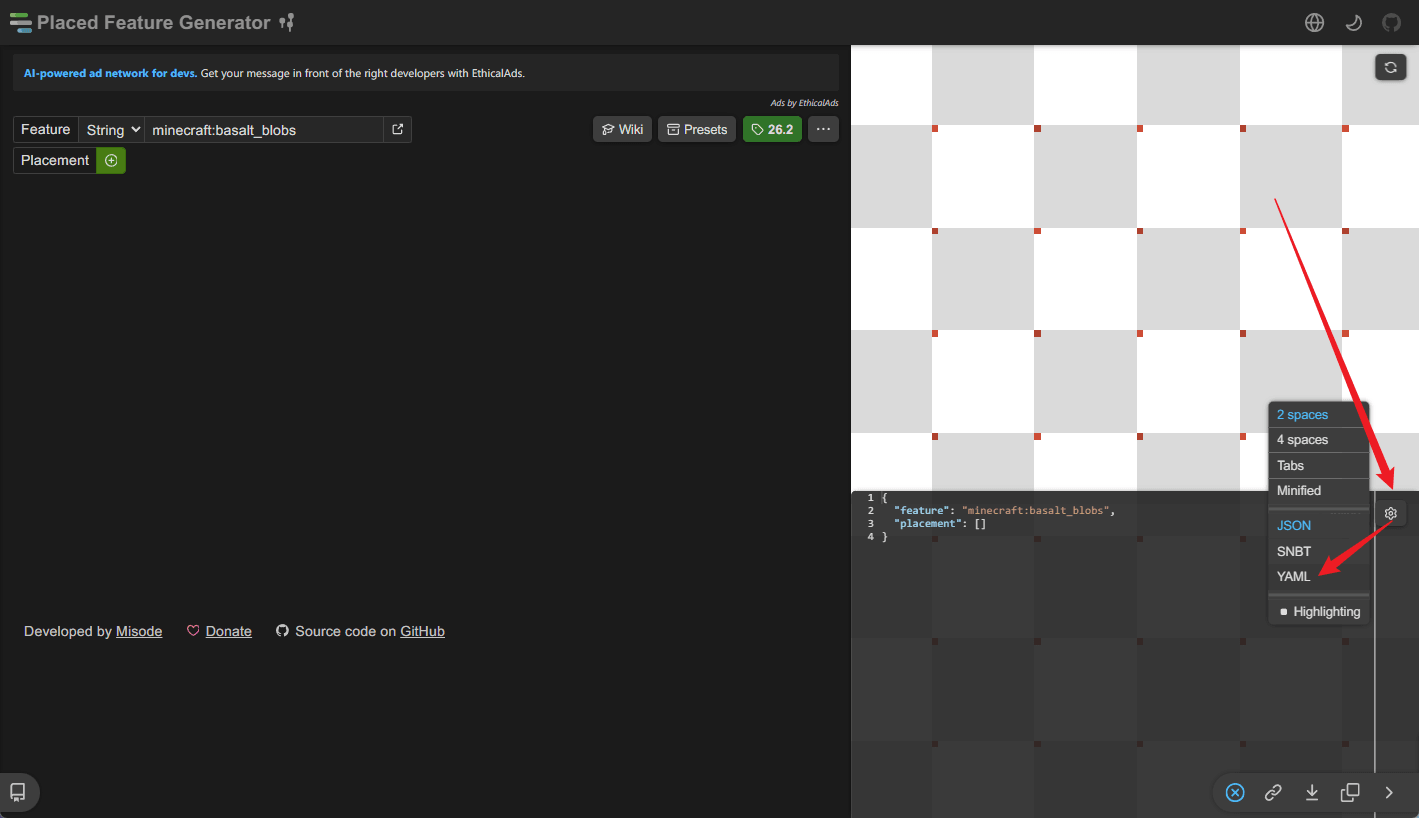Click the Misode logo icon
Viewport: 1419px width, 818px height.
[x=20, y=22]
